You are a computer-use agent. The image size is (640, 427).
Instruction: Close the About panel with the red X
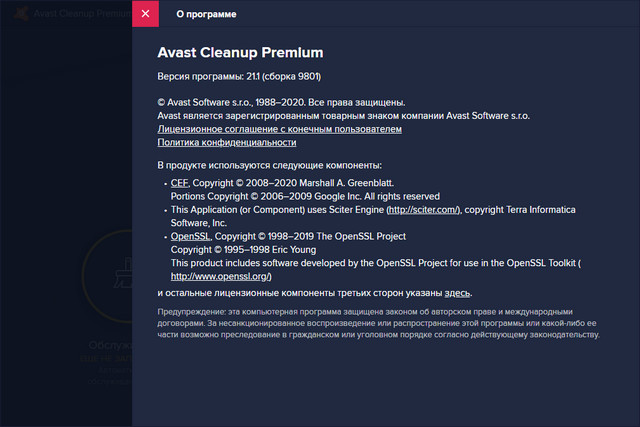[146, 14]
